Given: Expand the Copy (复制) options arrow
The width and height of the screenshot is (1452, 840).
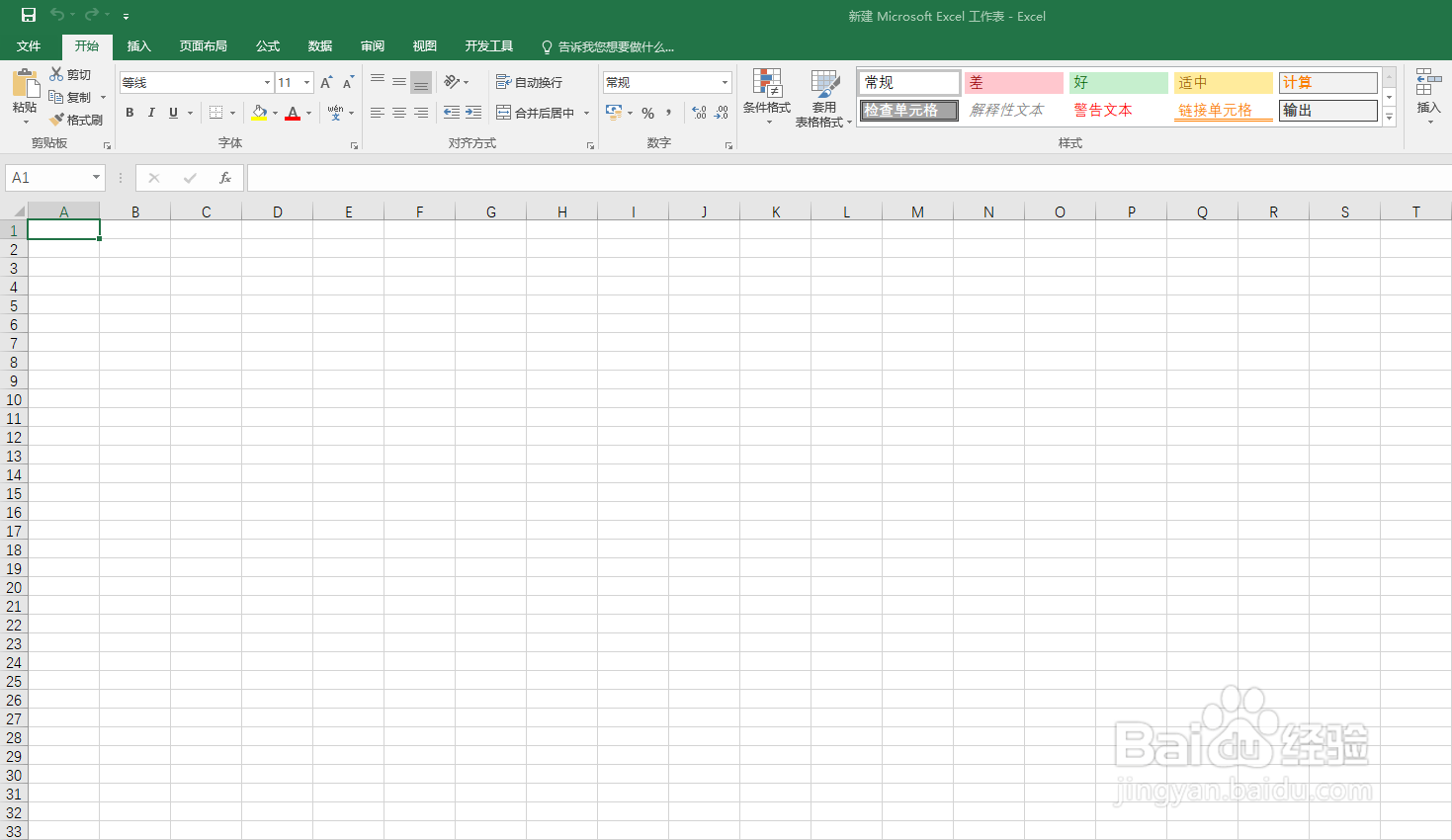Looking at the screenshot, I should coord(103,97).
